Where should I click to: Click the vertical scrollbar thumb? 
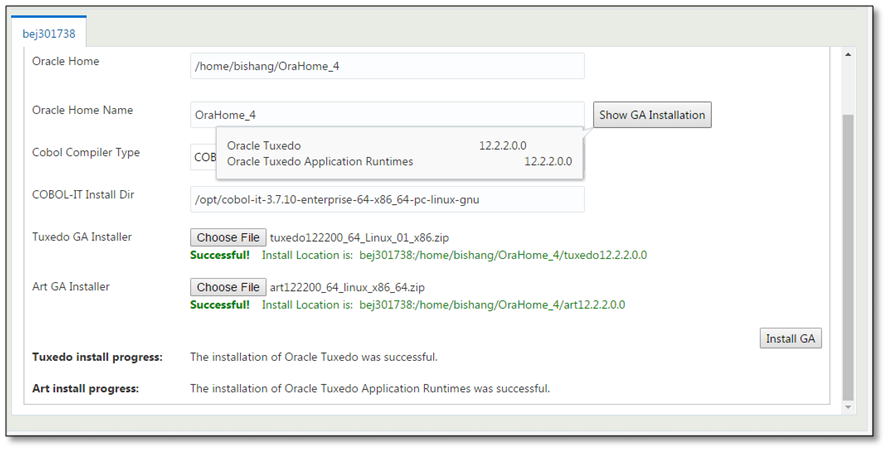coord(848,257)
